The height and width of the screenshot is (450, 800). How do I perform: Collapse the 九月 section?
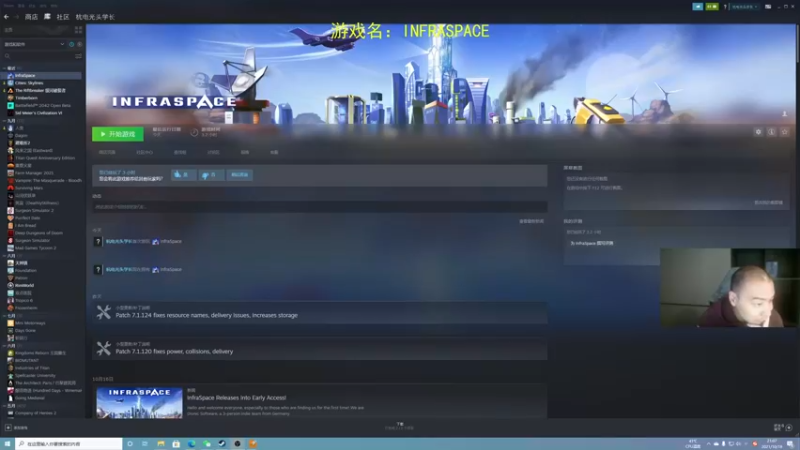(5, 120)
